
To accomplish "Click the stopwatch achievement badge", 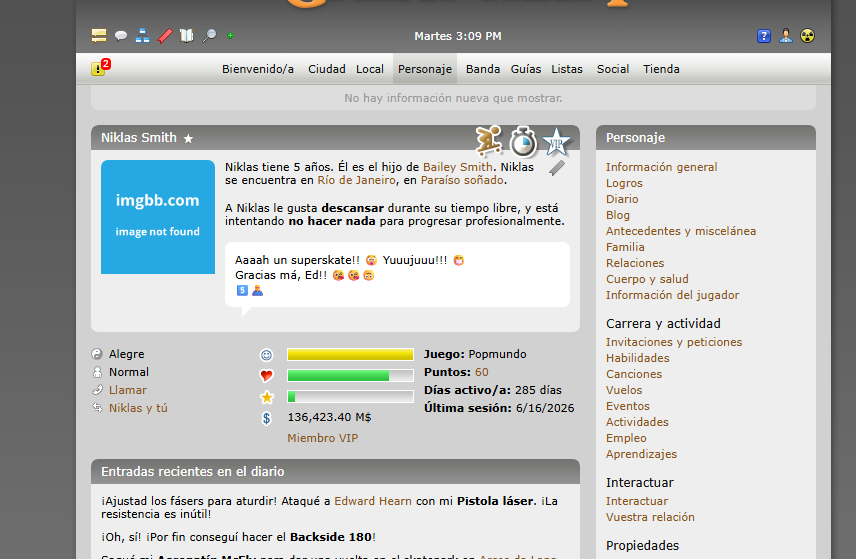I will (522, 142).
